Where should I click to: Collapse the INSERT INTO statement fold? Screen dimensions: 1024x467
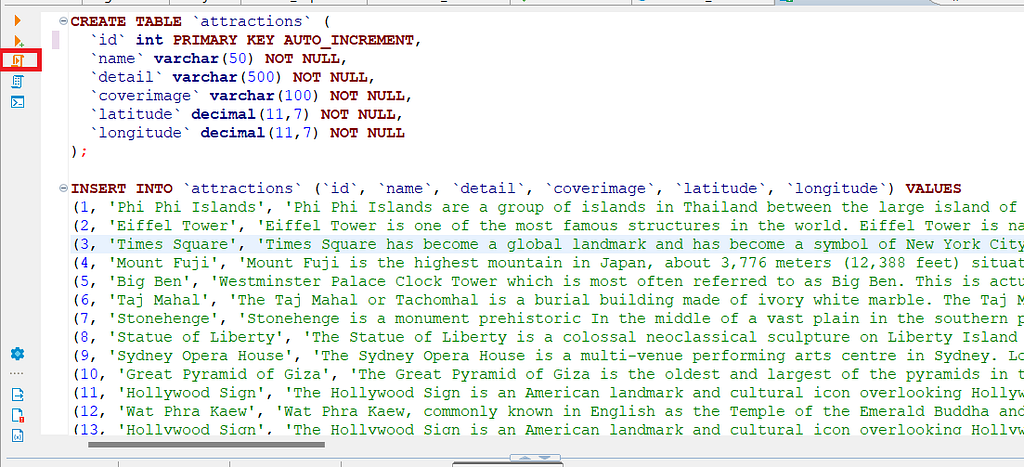(63, 189)
